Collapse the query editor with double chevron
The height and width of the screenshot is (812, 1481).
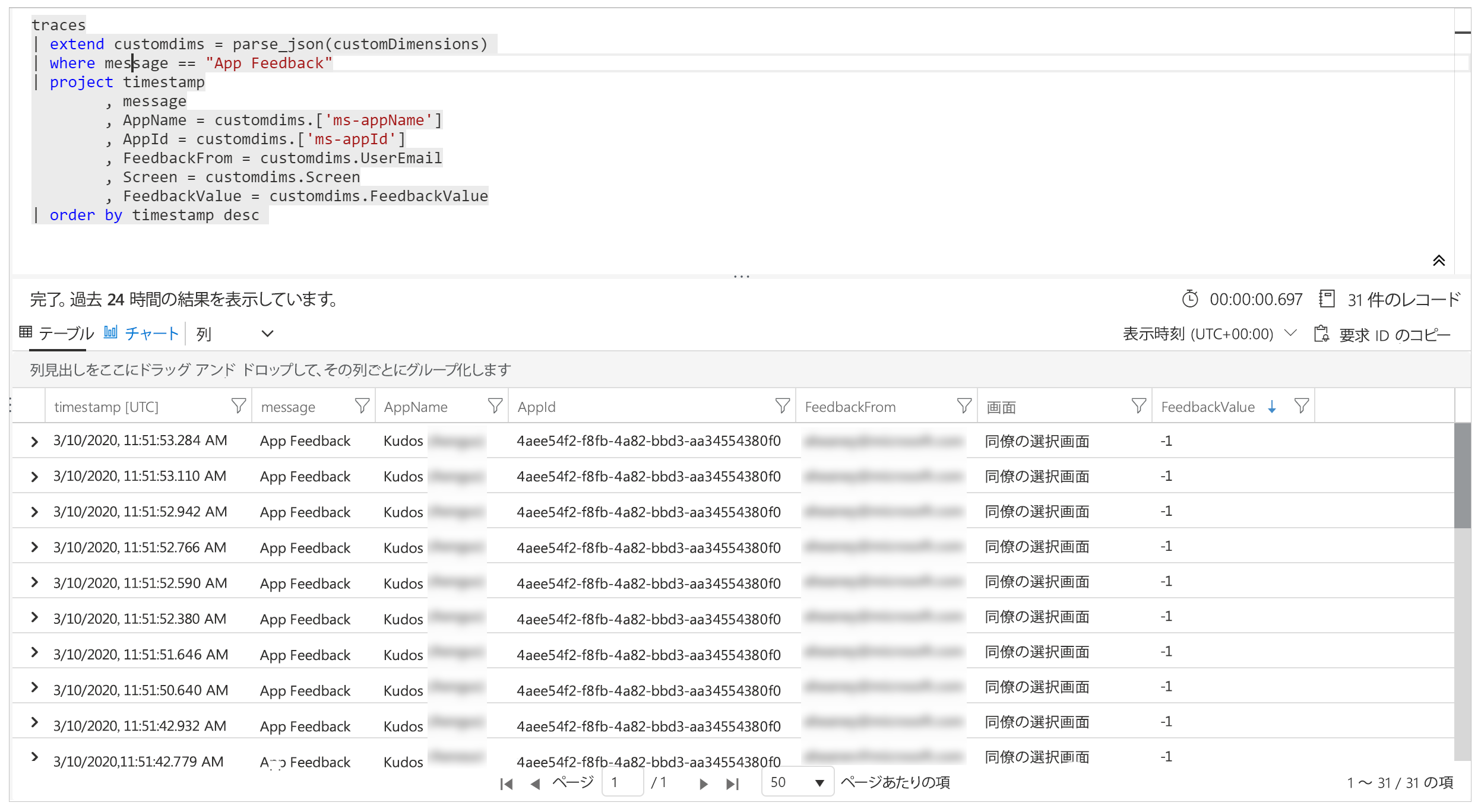coord(1438,261)
